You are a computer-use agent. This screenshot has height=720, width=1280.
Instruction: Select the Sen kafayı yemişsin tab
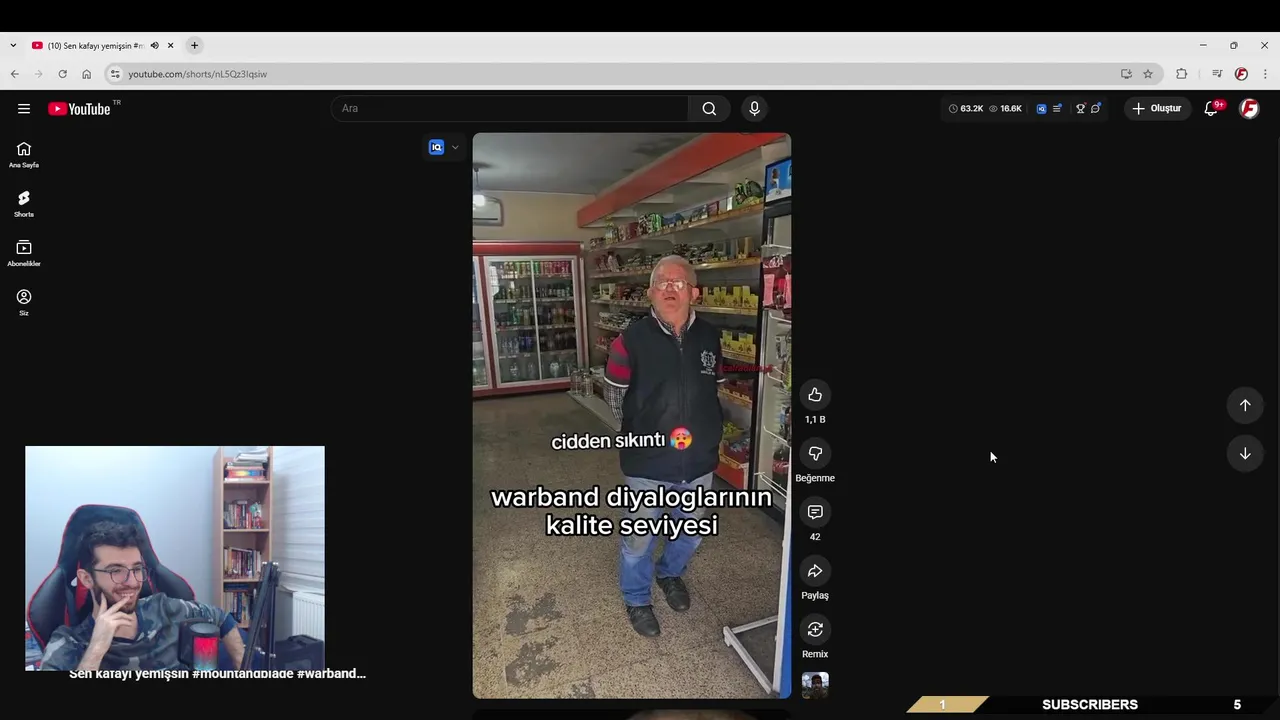click(x=96, y=46)
